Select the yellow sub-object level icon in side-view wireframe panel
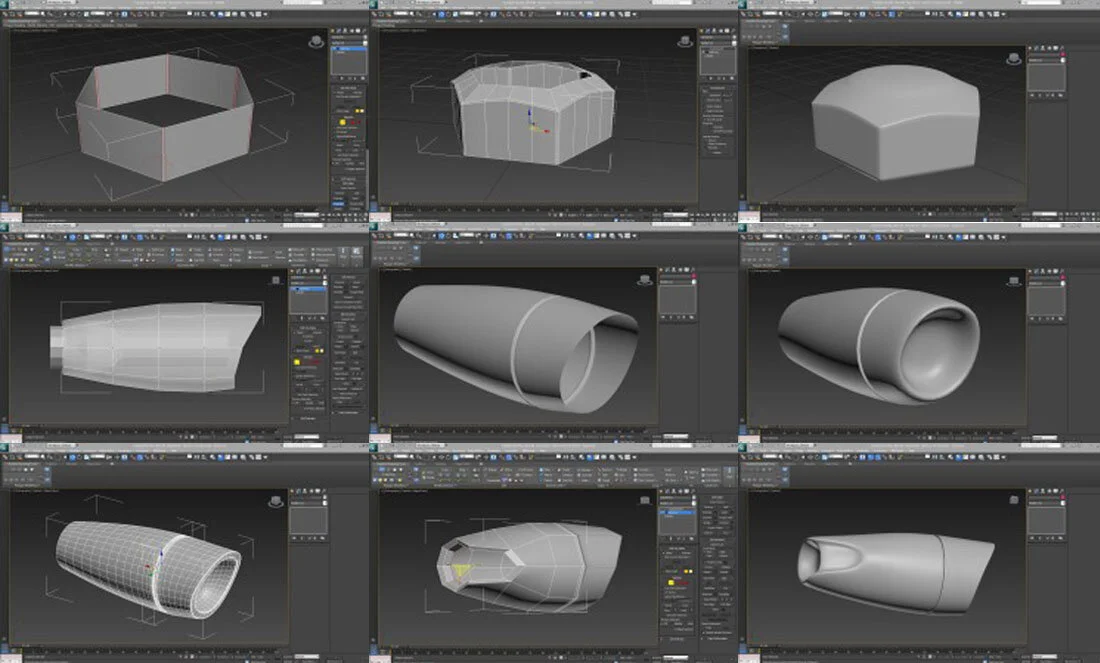1100x663 pixels. point(297,362)
